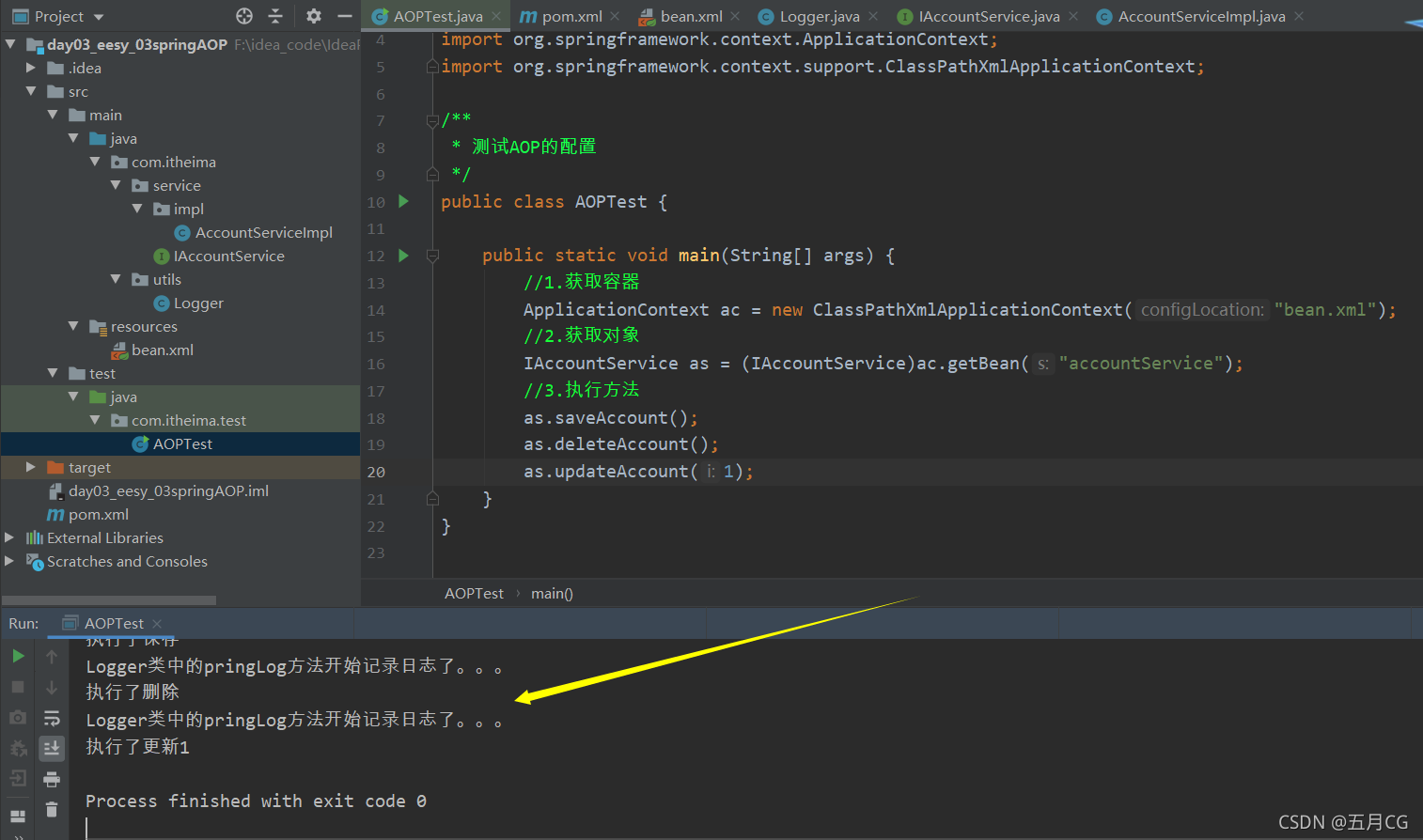Click Down the stack trace arrow
The width and height of the screenshot is (1423, 840).
pos(52,688)
